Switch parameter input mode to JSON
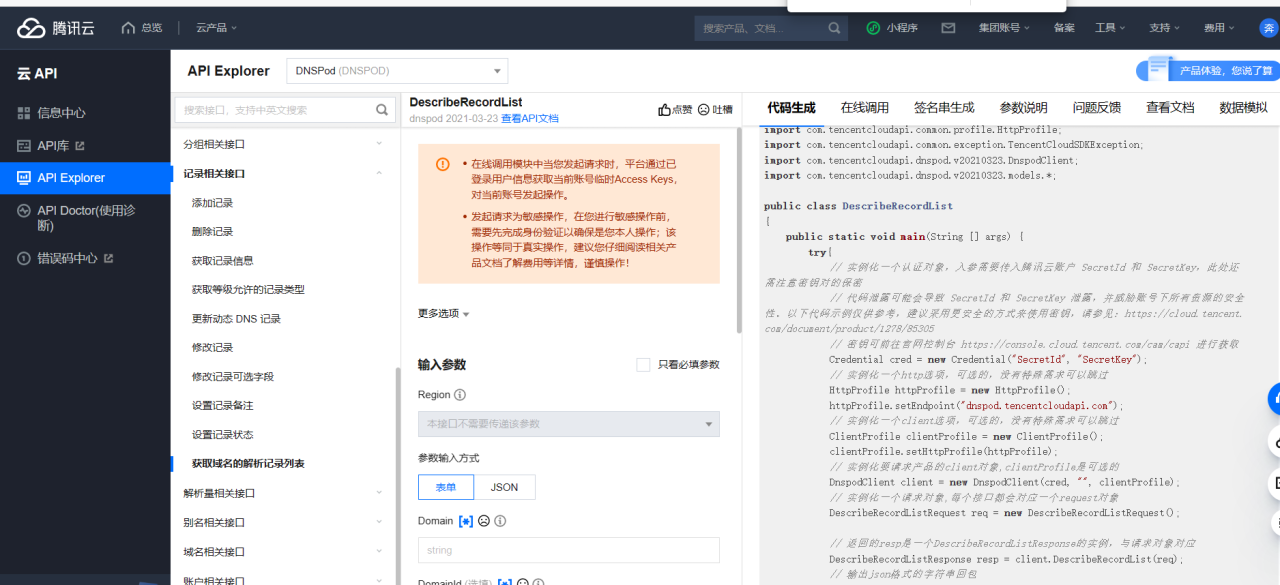1280x585 pixels. [504, 487]
